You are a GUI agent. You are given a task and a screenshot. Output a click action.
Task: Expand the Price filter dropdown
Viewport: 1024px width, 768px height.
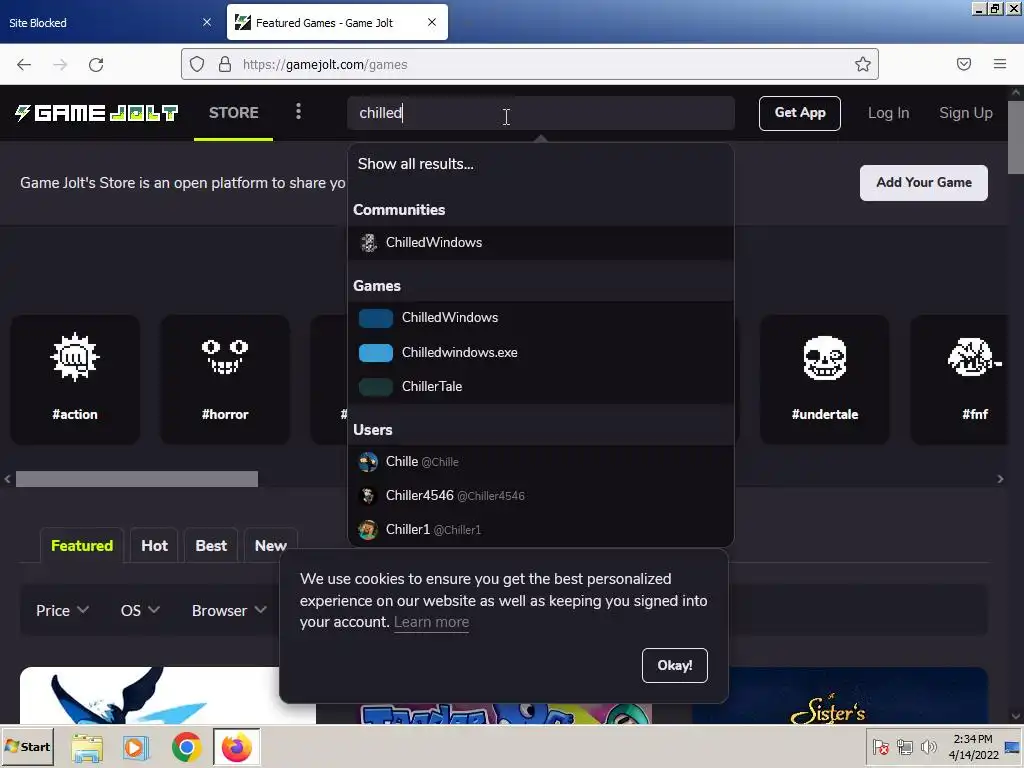(62, 611)
